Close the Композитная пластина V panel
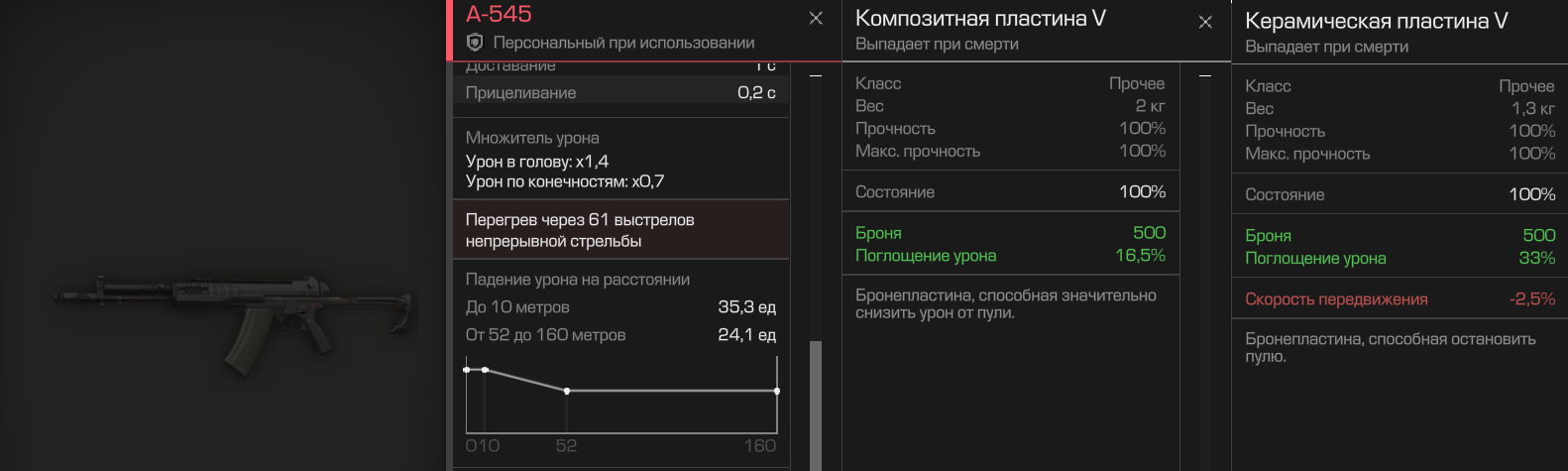This screenshot has height=471, width=1568. point(1205,22)
